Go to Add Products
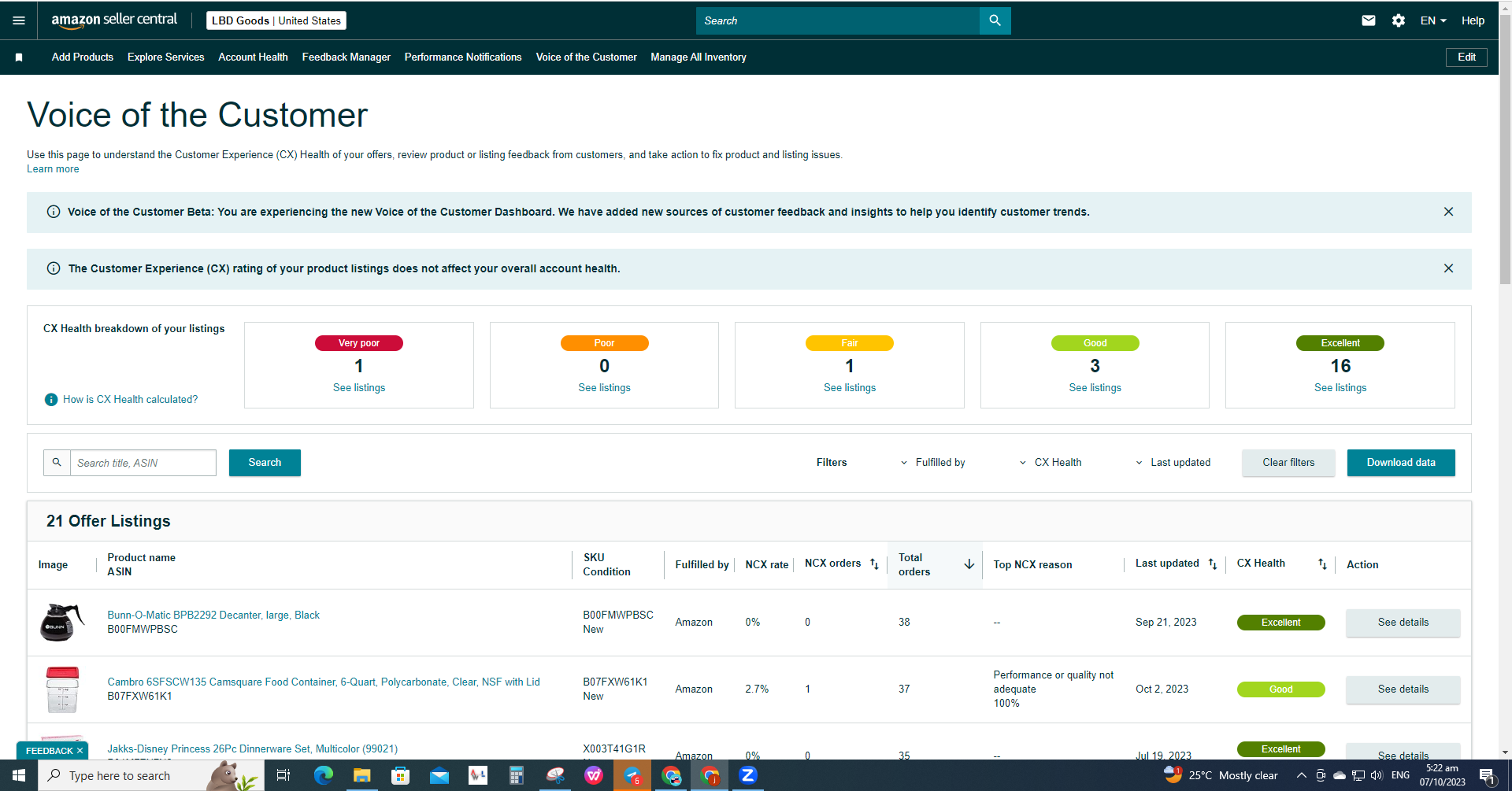Screen dimensions: 1512x791 (x=83, y=57)
